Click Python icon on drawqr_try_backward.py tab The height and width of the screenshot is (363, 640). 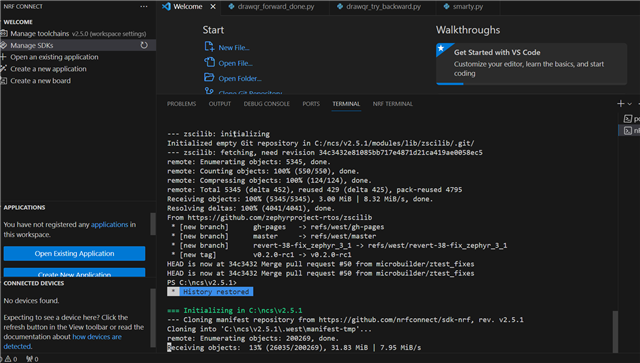[340, 7]
